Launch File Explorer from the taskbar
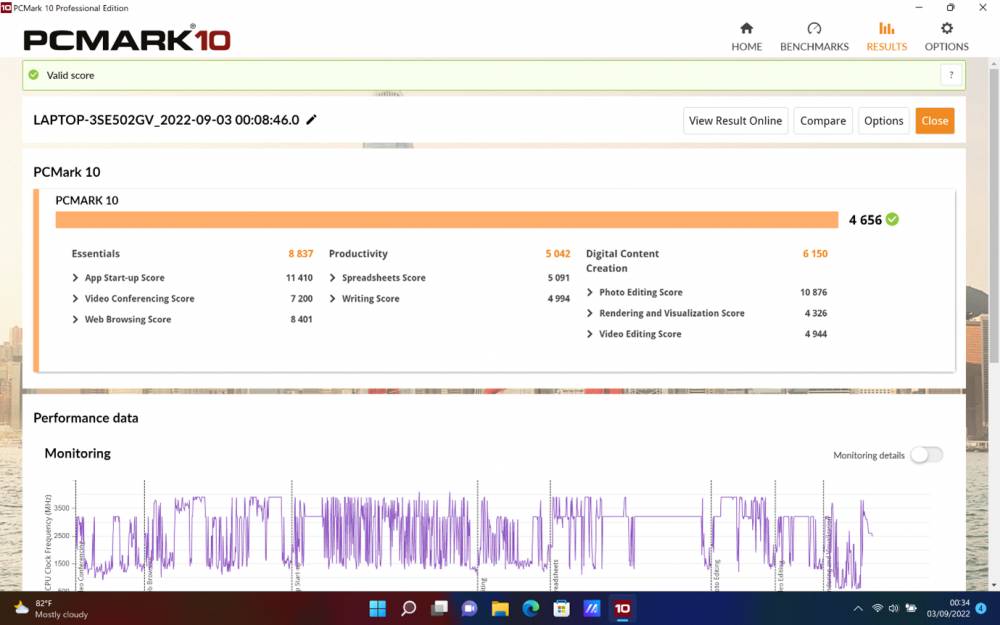Image resolution: width=1000 pixels, height=625 pixels. (x=500, y=608)
